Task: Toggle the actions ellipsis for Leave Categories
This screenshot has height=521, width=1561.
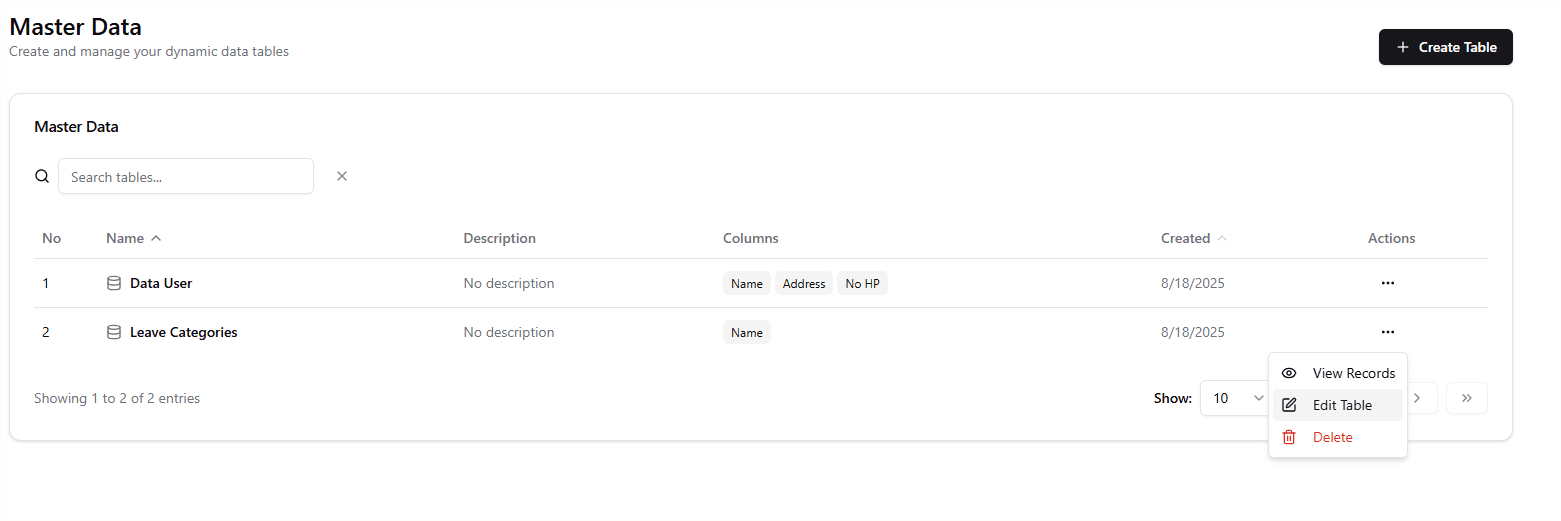Action: [x=1387, y=332]
